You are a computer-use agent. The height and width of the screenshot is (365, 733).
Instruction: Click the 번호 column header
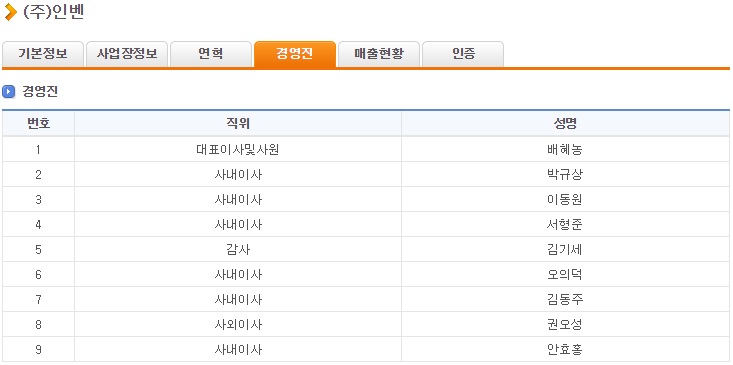coord(38,123)
